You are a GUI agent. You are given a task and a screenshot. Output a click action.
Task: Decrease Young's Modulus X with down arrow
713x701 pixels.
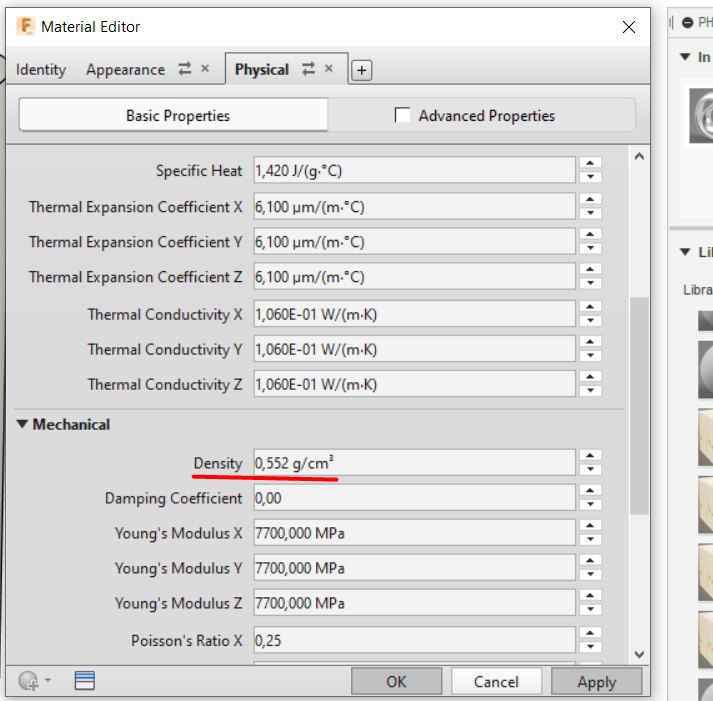(x=590, y=539)
